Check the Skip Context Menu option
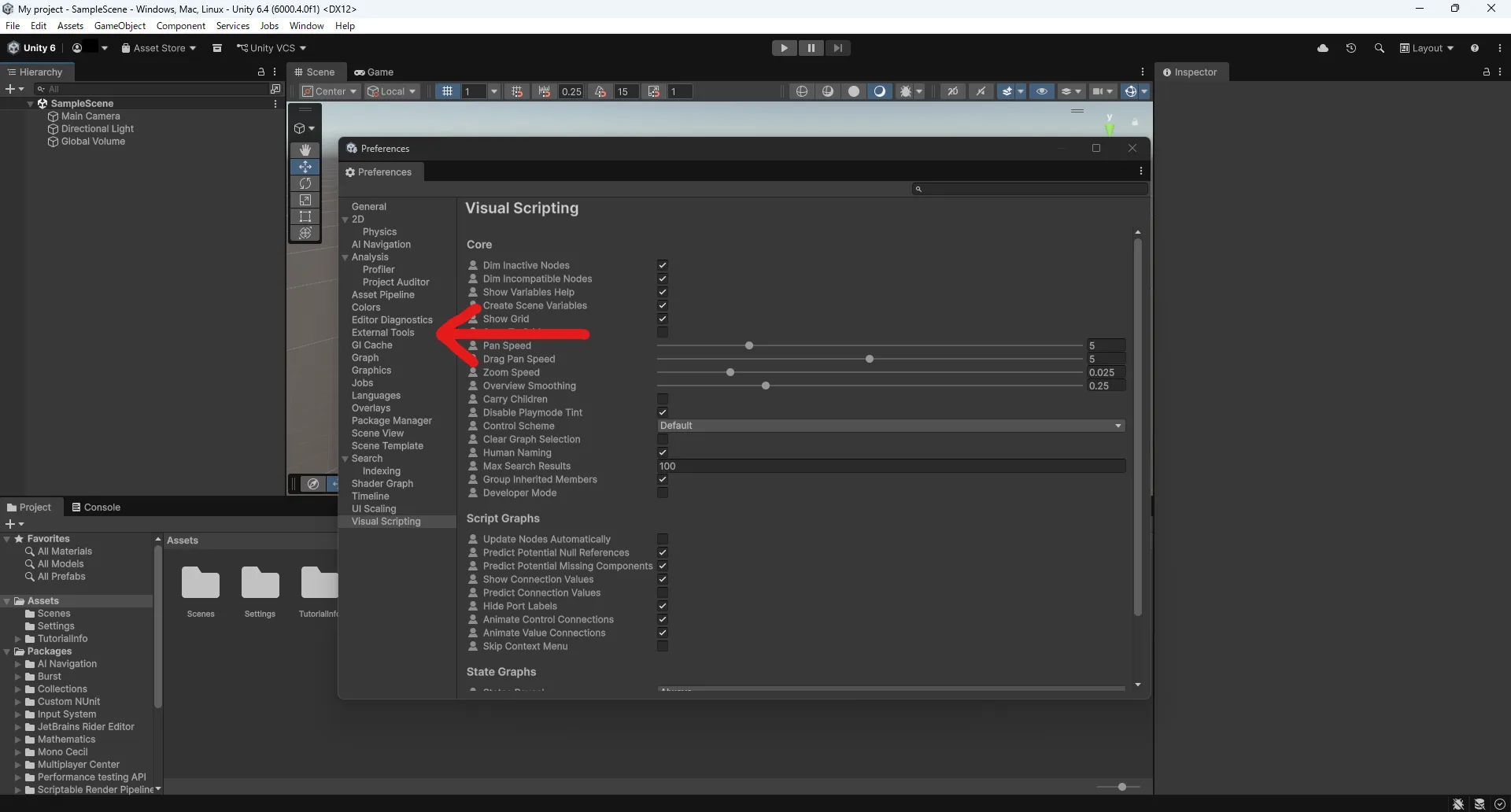The width and height of the screenshot is (1511, 812). click(663, 646)
